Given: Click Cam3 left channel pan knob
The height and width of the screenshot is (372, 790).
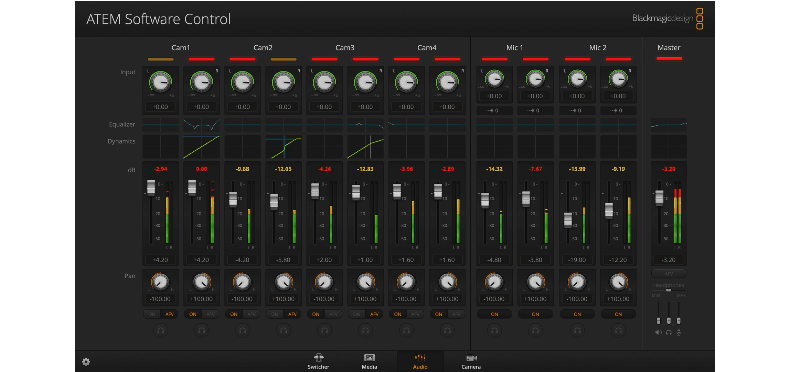Looking at the screenshot, I should click(x=325, y=282).
